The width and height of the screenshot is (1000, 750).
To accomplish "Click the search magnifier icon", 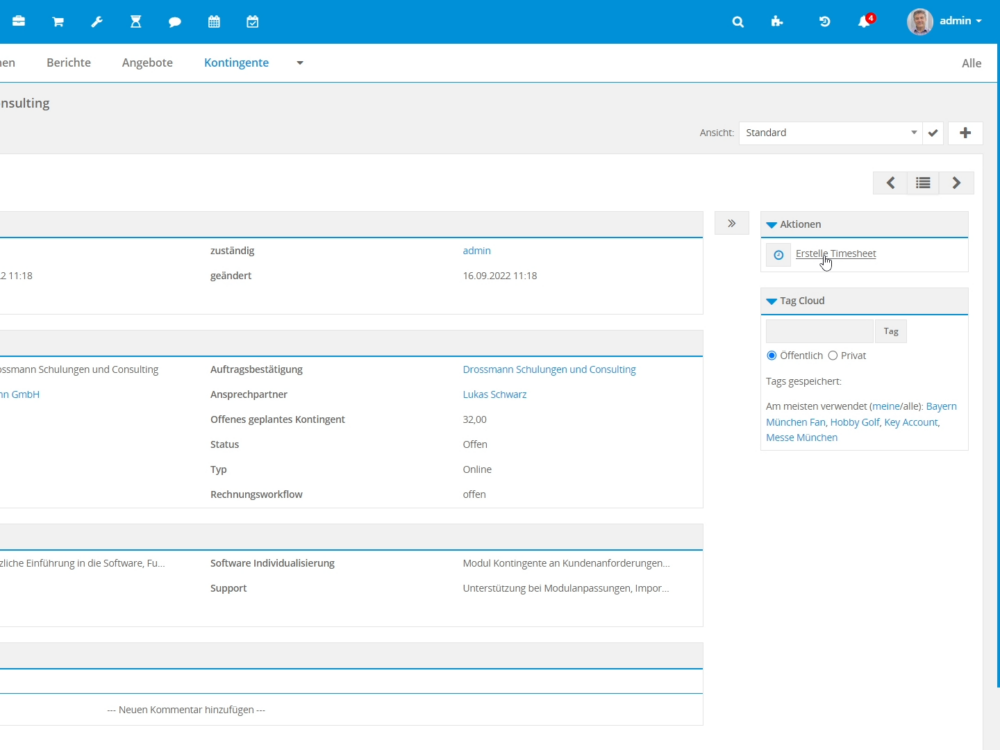I will tap(738, 22).
